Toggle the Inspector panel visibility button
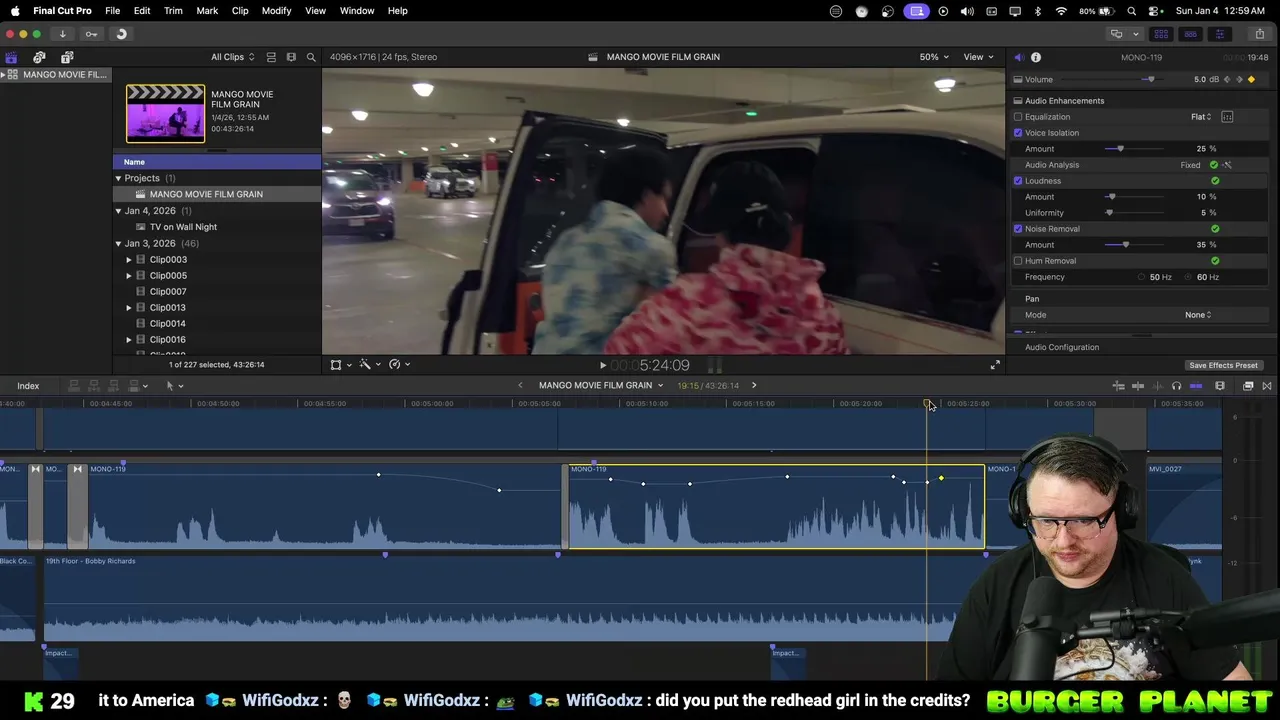1280x720 pixels. [1219, 34]
